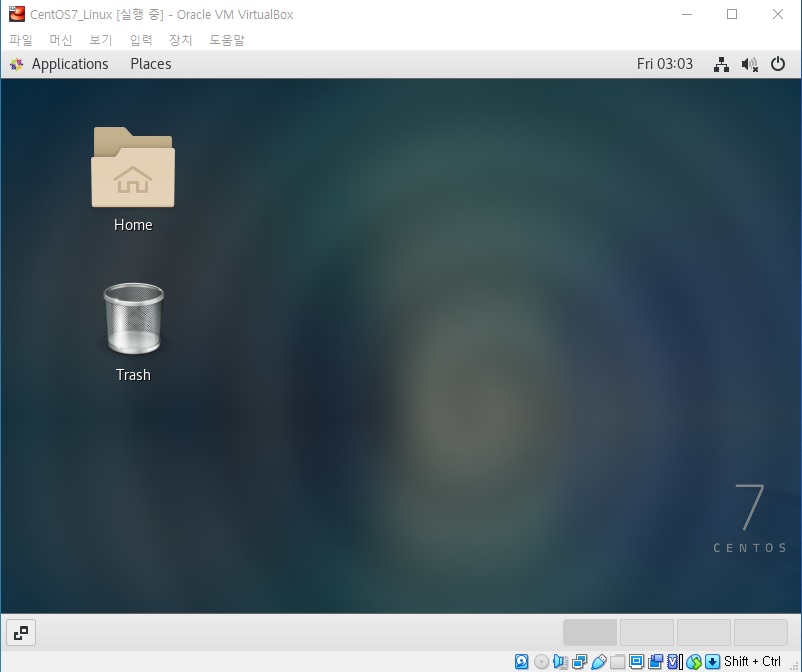Close the VirtualBox window
This screenshot has width=802, height=672.
(x=777, y=14)
